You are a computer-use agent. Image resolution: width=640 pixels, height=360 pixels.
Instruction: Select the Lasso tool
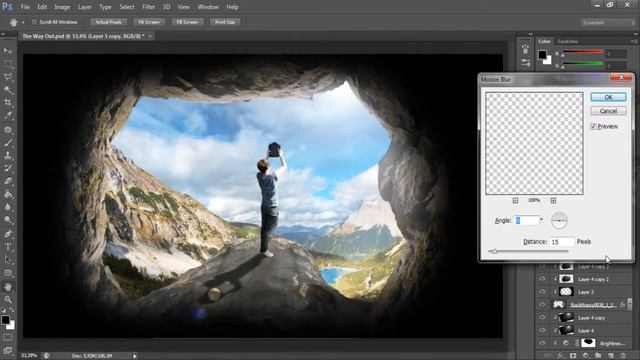pyautogui.click(x=8, y=77)
